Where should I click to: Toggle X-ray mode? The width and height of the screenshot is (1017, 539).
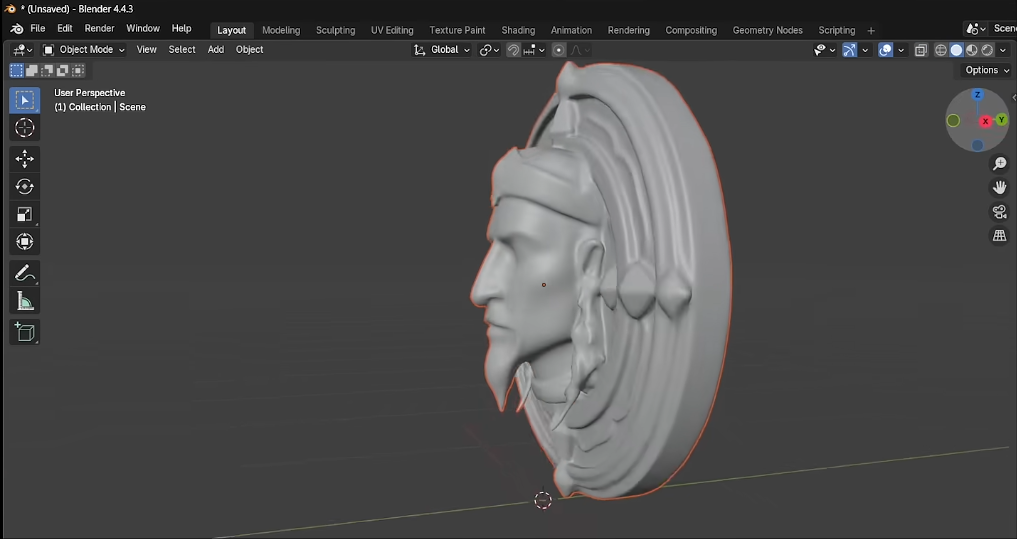[x=921, y=50]
